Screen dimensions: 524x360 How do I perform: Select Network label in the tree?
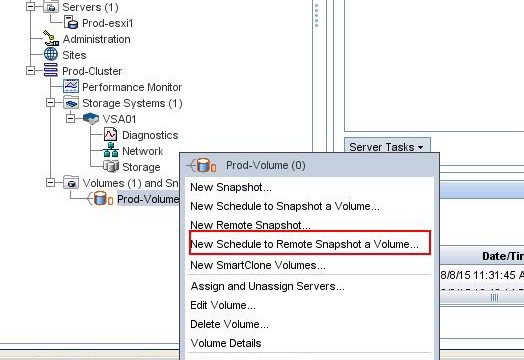(x=142, y=151)
